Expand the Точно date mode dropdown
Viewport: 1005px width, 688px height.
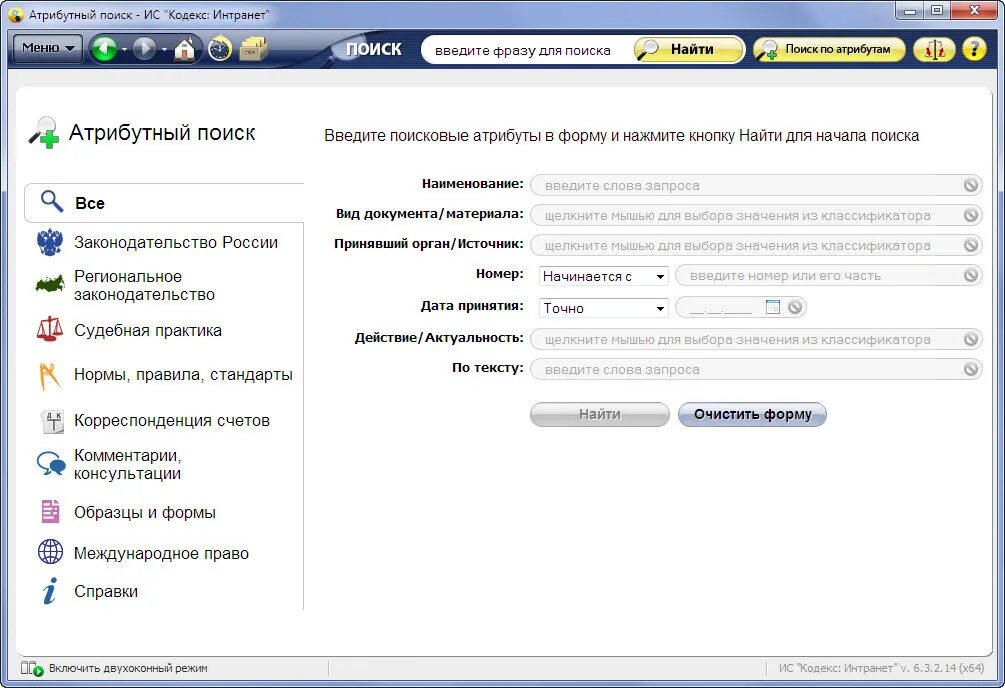point(604,308)
